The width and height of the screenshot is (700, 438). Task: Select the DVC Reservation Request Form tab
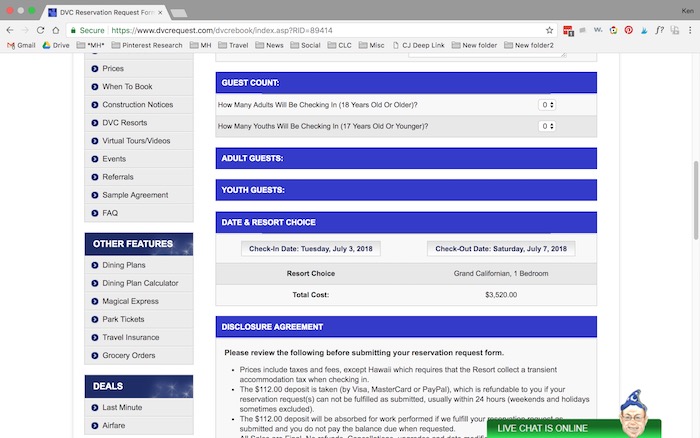[106, 13]
